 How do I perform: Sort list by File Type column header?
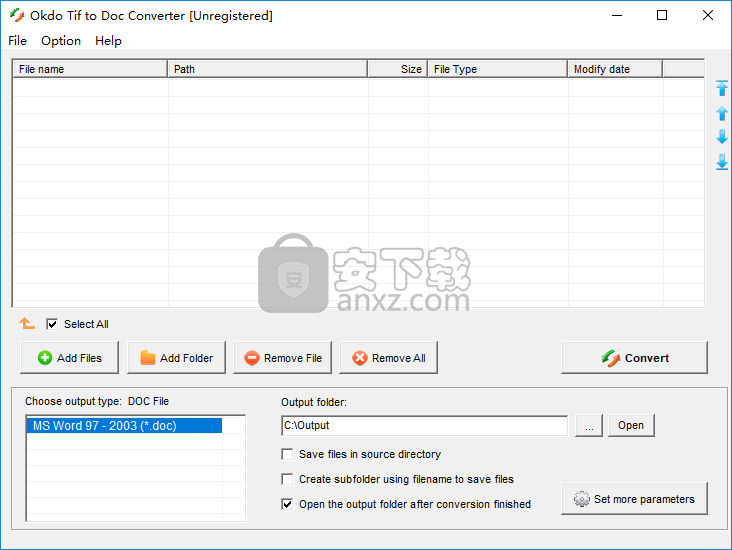(498, 69)
